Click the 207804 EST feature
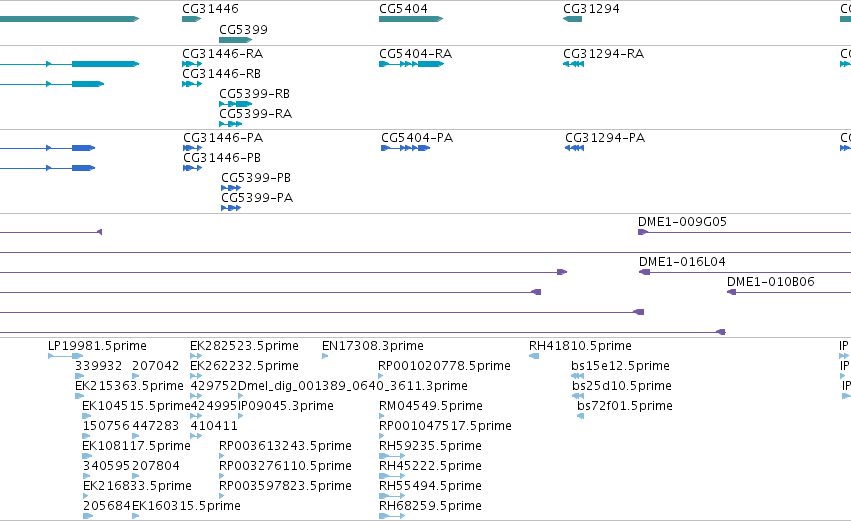 point(136,477)
